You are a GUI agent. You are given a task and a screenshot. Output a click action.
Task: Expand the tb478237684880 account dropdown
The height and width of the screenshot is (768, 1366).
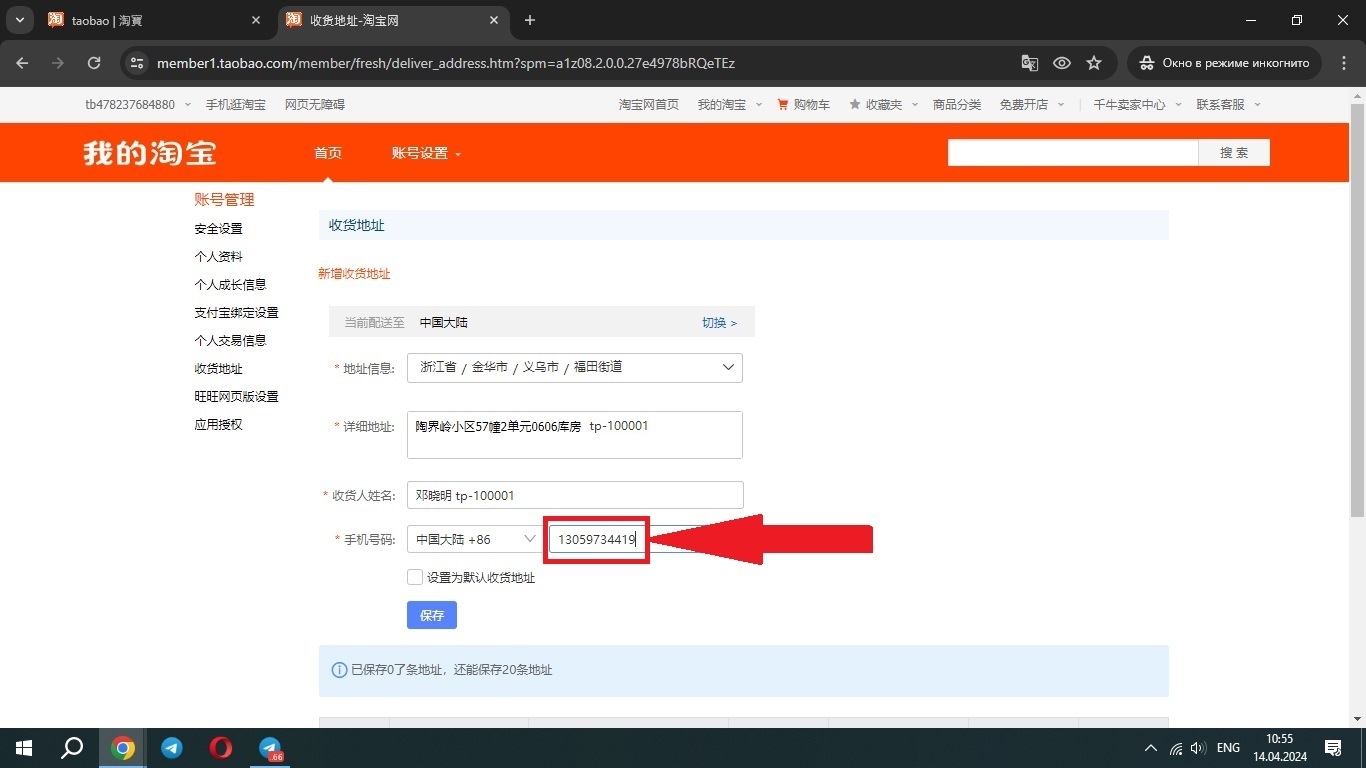click(x=138, y=104)
